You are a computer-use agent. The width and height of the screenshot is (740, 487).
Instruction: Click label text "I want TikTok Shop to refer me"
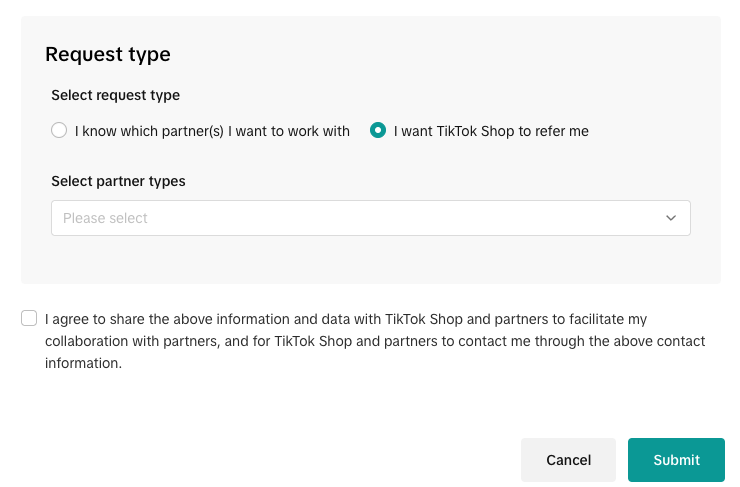[491, 131]
